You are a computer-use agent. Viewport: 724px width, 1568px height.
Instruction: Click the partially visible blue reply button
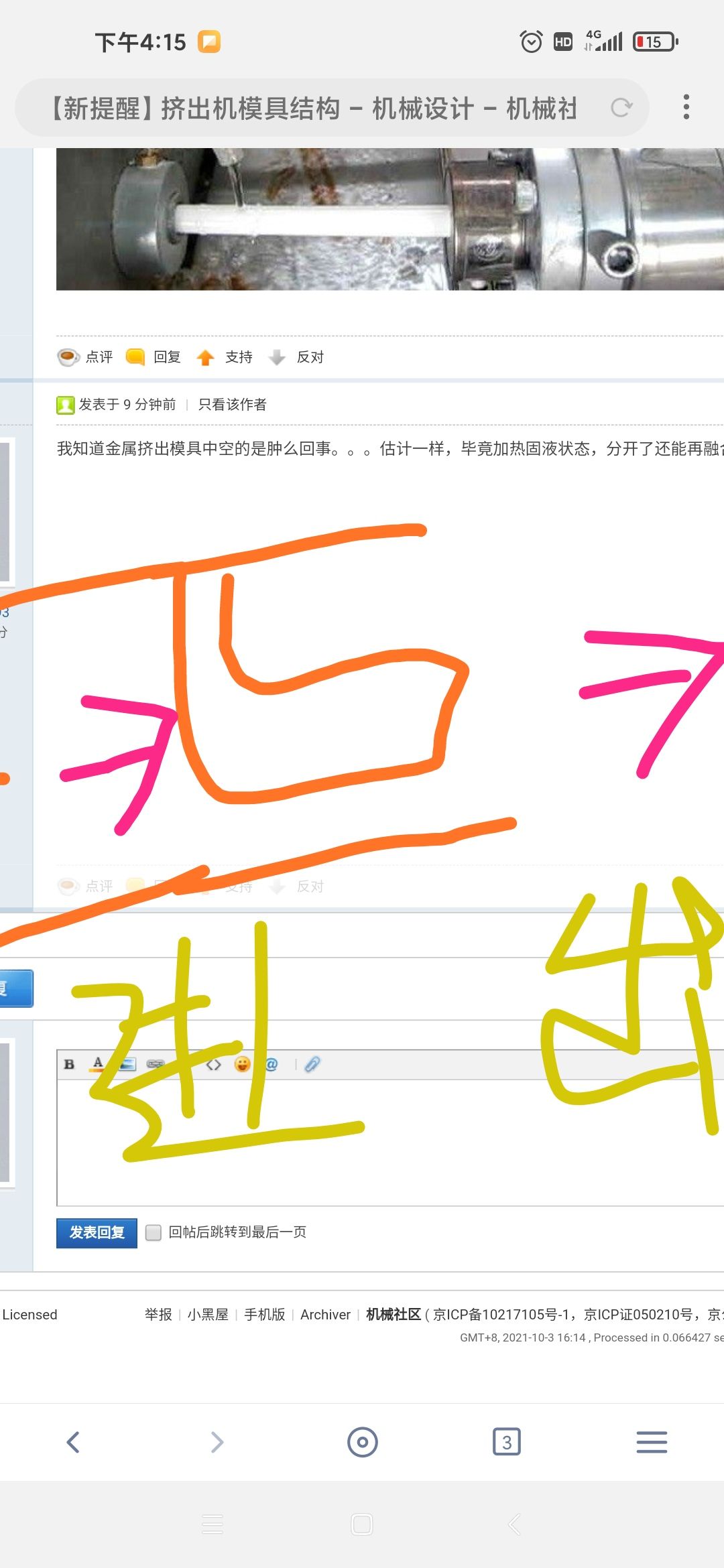click(x=16, y=988)
